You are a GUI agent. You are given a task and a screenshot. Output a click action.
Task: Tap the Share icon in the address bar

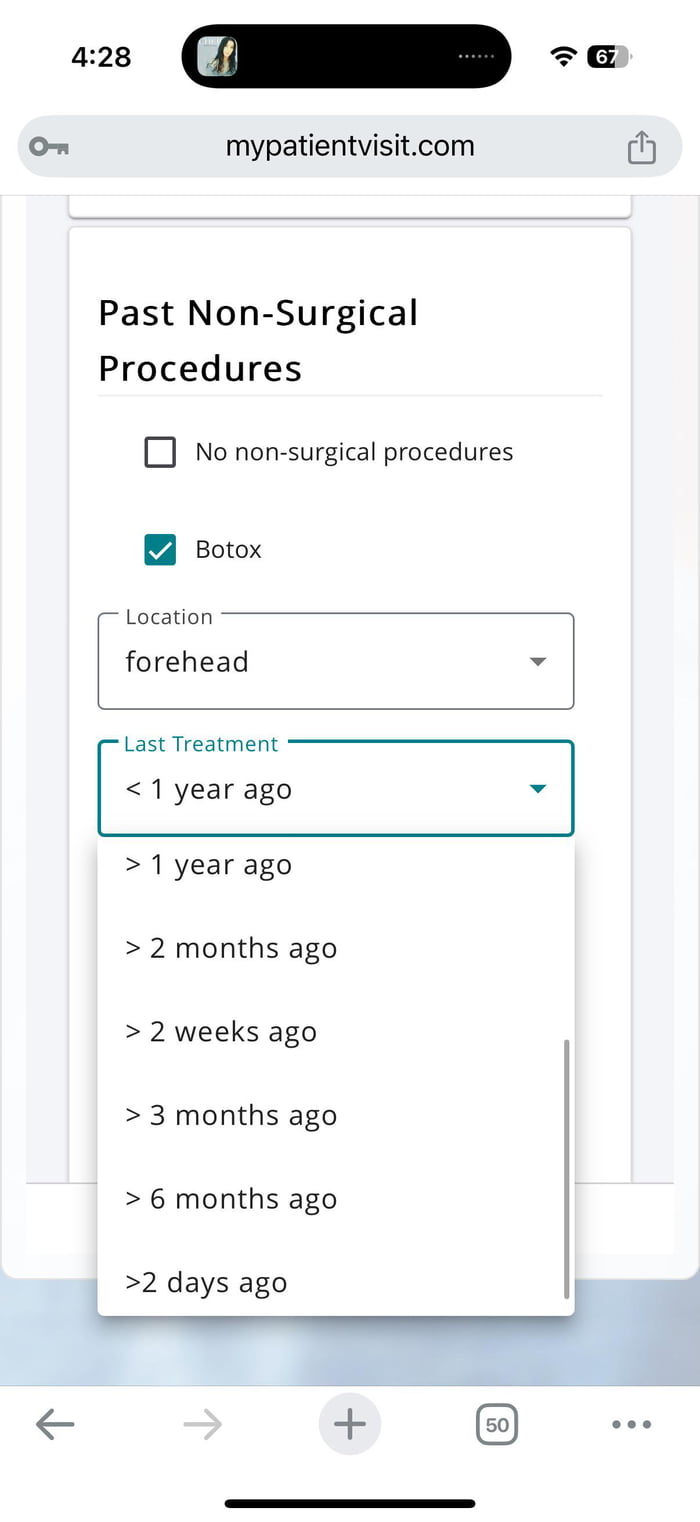[x=641, y=146]
